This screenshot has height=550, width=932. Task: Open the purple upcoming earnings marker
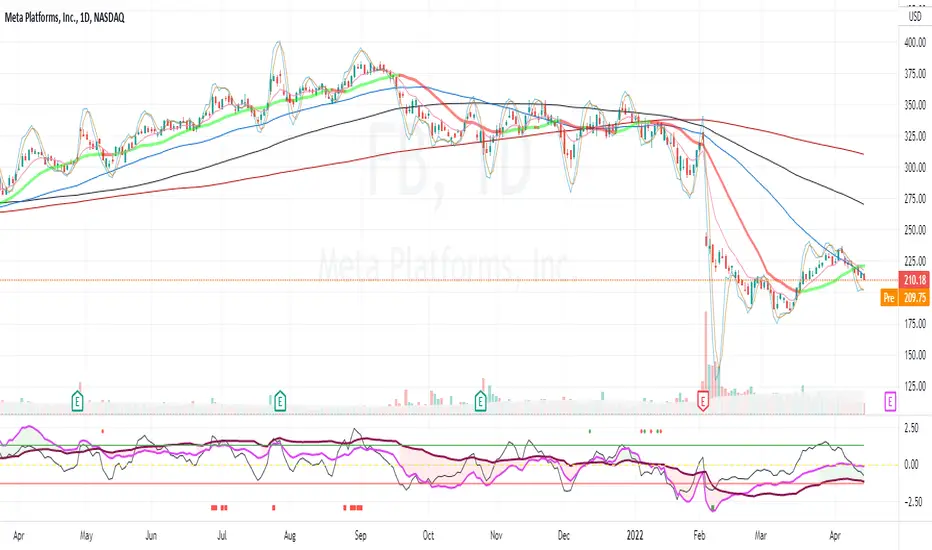coord(890,401)
